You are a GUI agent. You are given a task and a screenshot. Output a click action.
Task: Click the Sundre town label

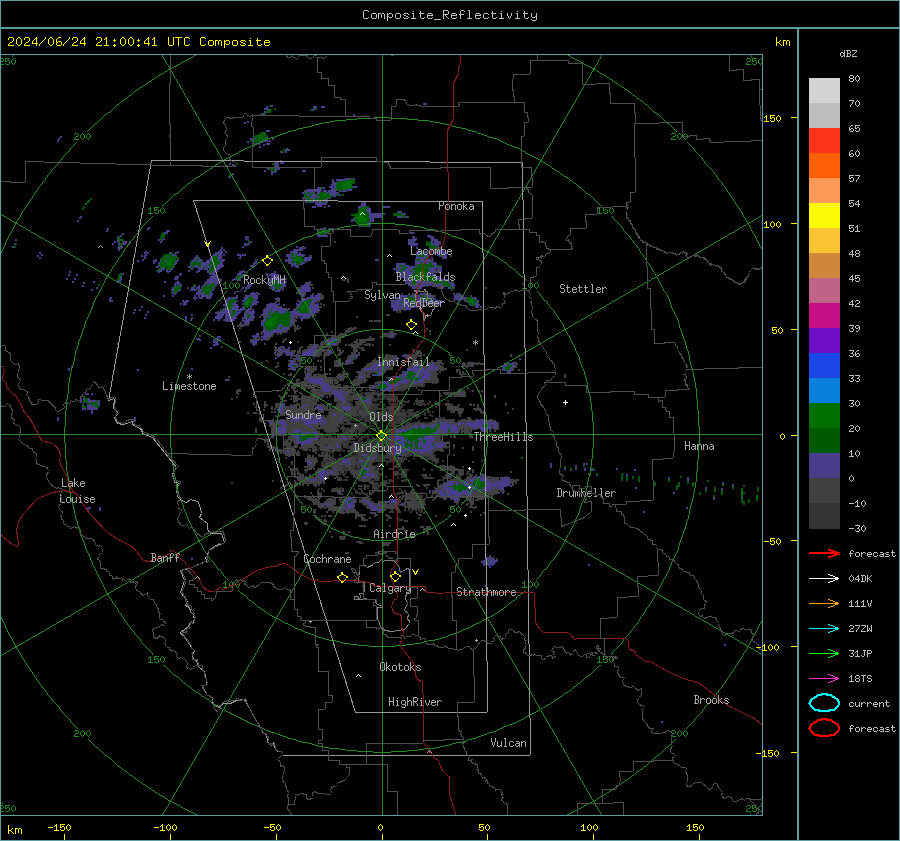click(x=303, y=414)
